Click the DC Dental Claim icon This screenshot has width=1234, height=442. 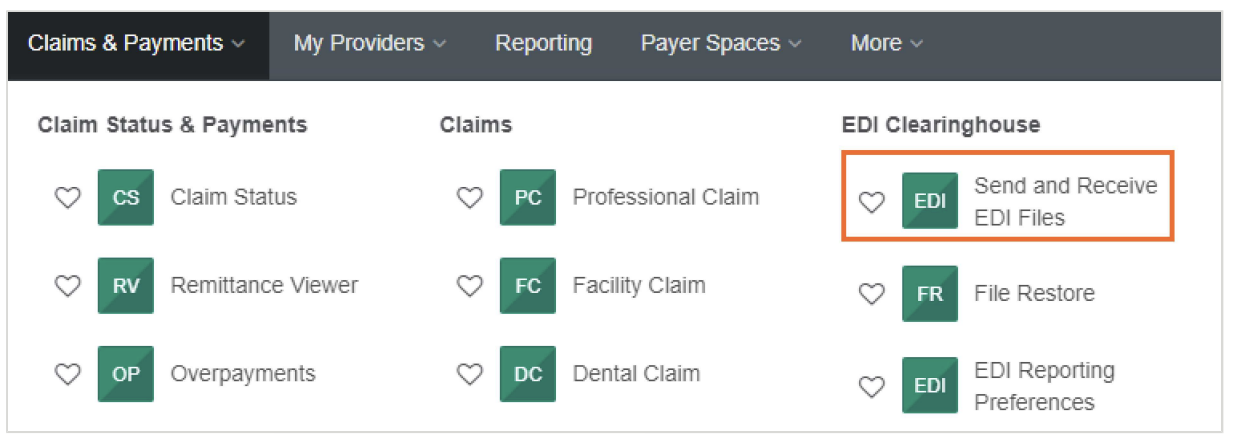point(527,374)
